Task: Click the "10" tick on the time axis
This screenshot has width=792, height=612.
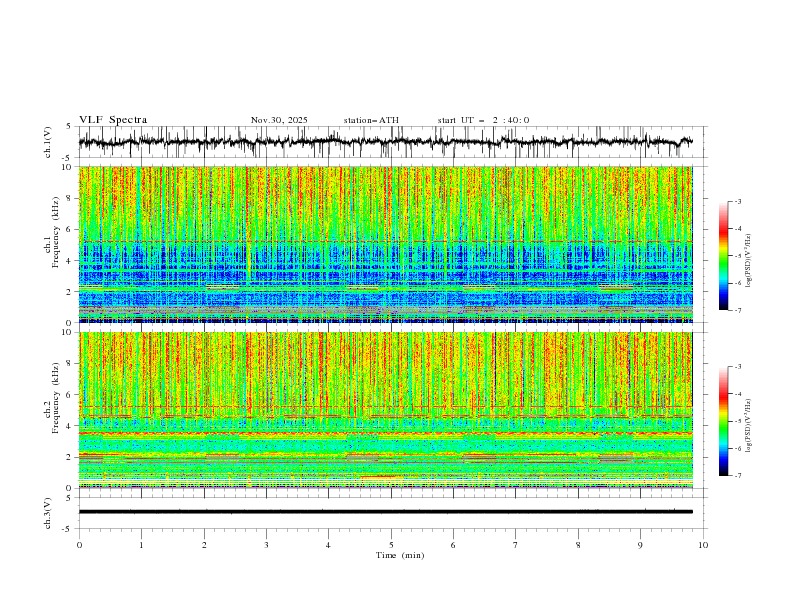Action: tap(703, 545)
